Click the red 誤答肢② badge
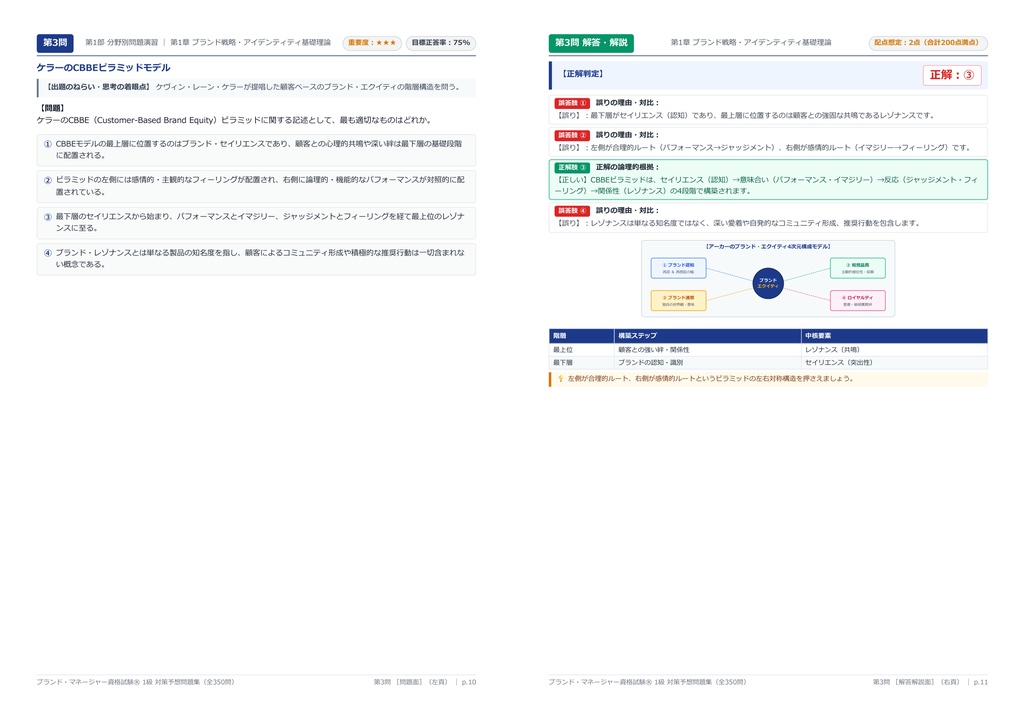Screen dimensions: 1024x724 click(572, 135)
